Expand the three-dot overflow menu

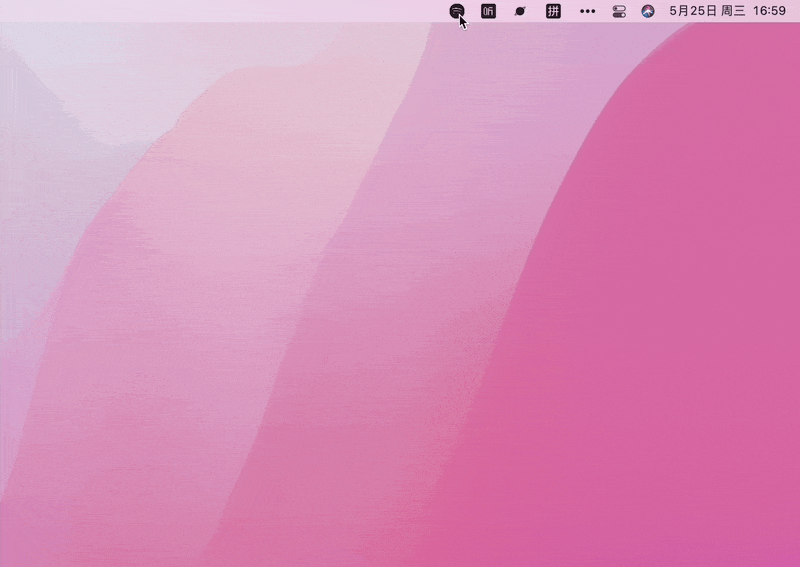click(x=588, y=11)
